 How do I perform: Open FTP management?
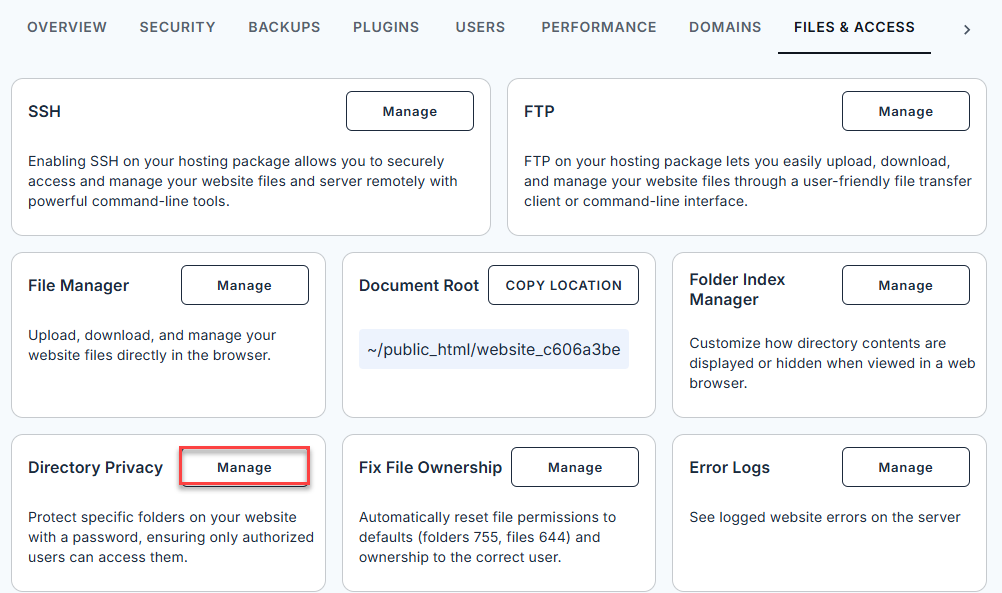(905, 111)
